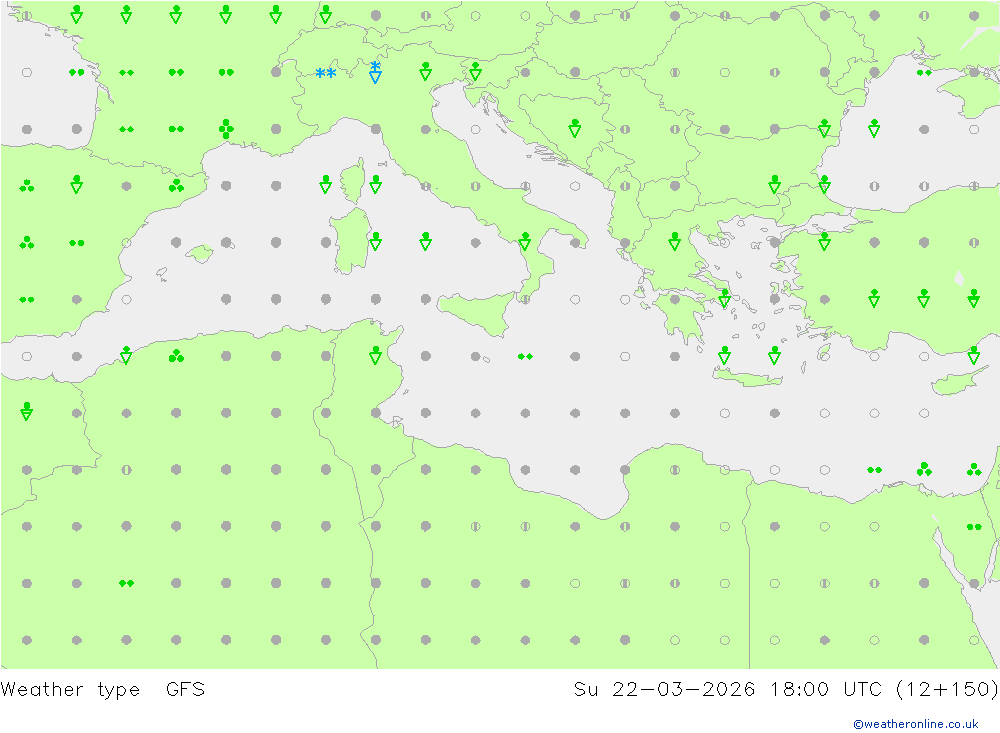Click the '(12+150)' forecast offset text
The image size is (1000, 733).
point(947,690)
